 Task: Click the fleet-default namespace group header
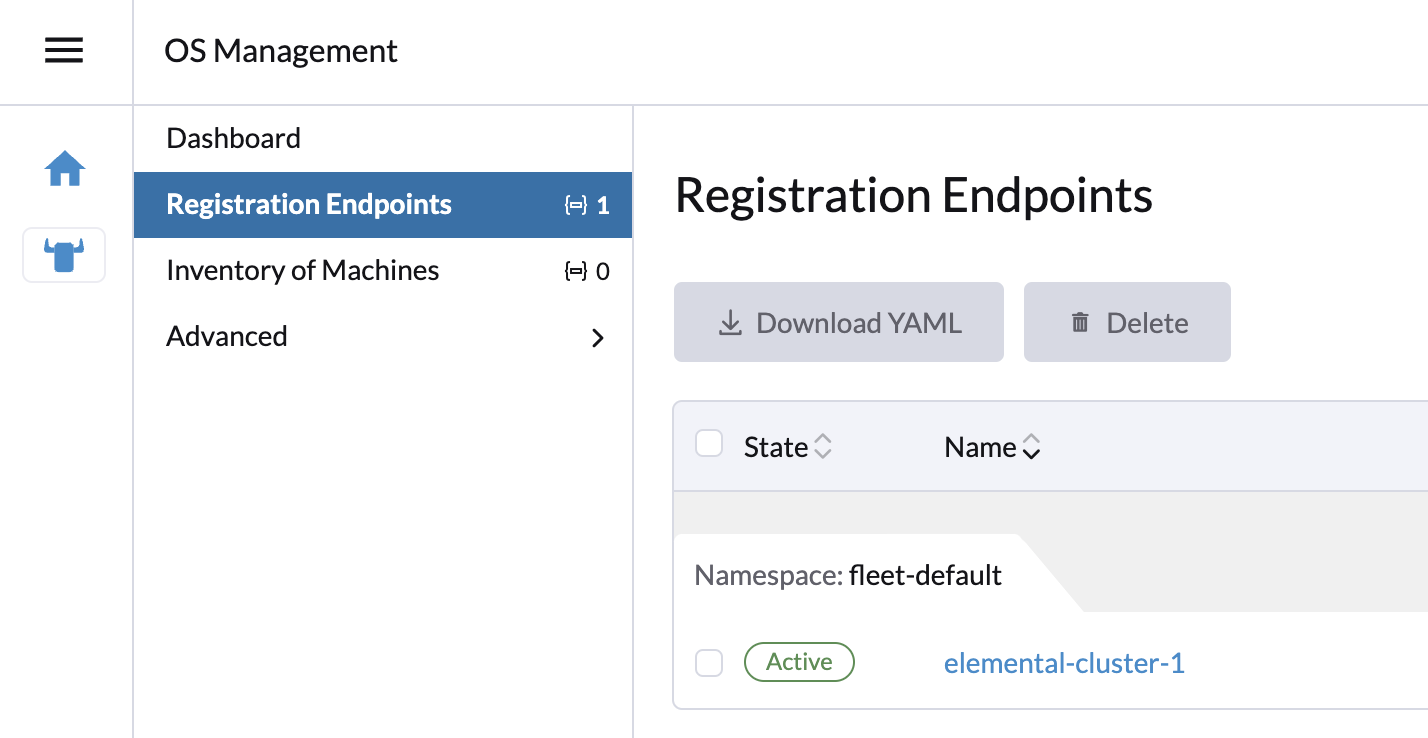pyautogui.click(x=846, y=575)
